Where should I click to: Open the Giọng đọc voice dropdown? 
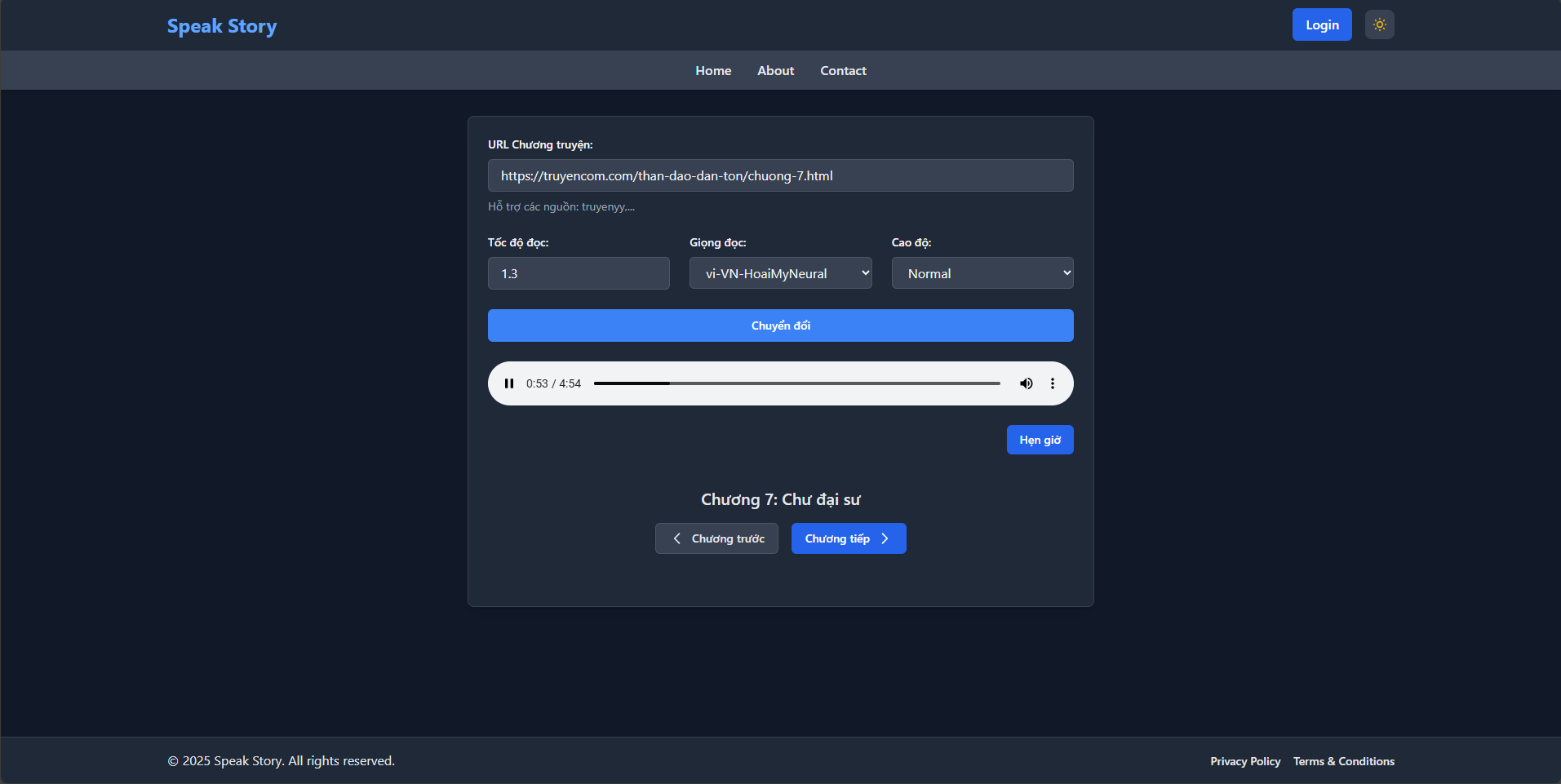780,273
